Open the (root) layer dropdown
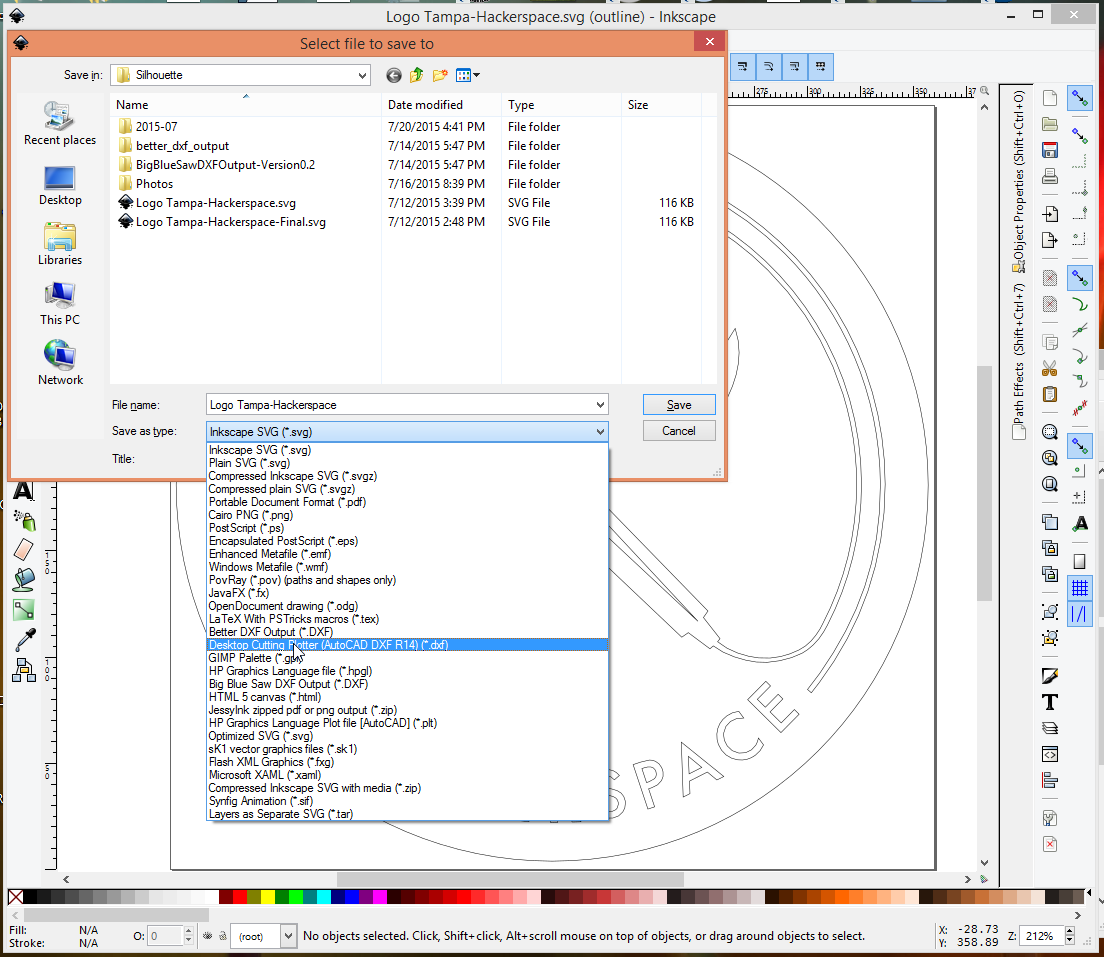Viewport: 1104px width, 957px height. (288, 936)
